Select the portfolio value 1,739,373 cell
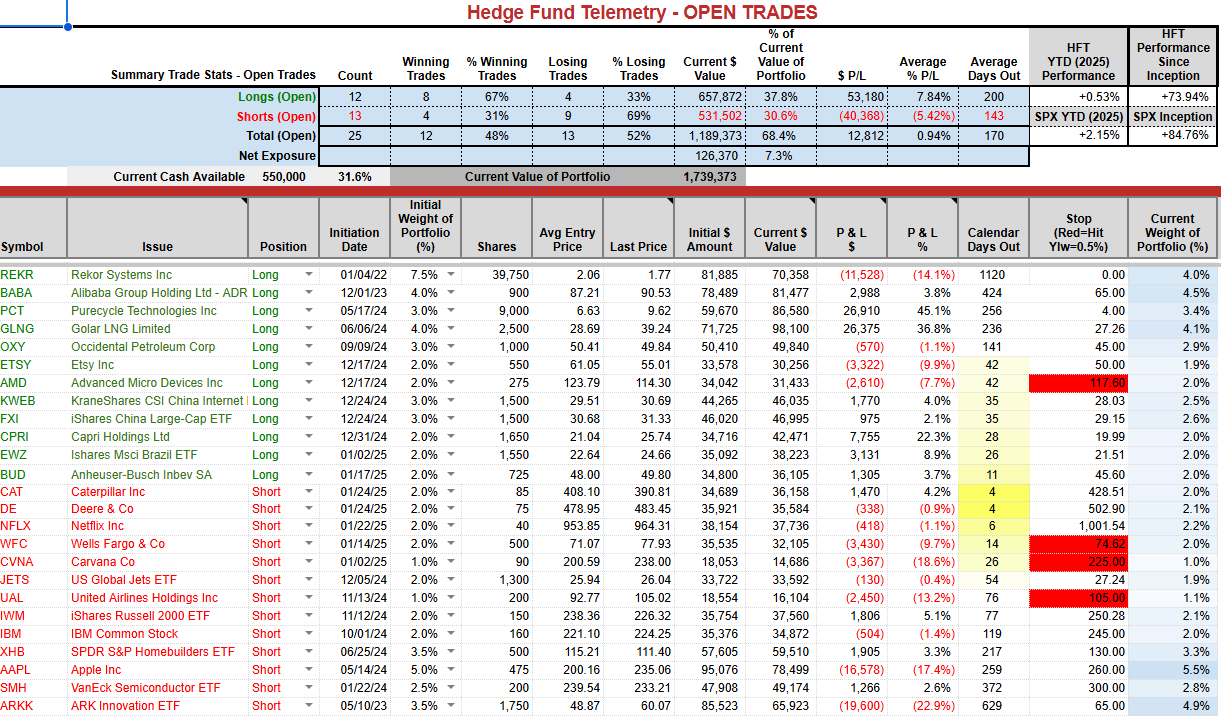1221x719 pixels. pyautogui.click(x=710, y=177)
